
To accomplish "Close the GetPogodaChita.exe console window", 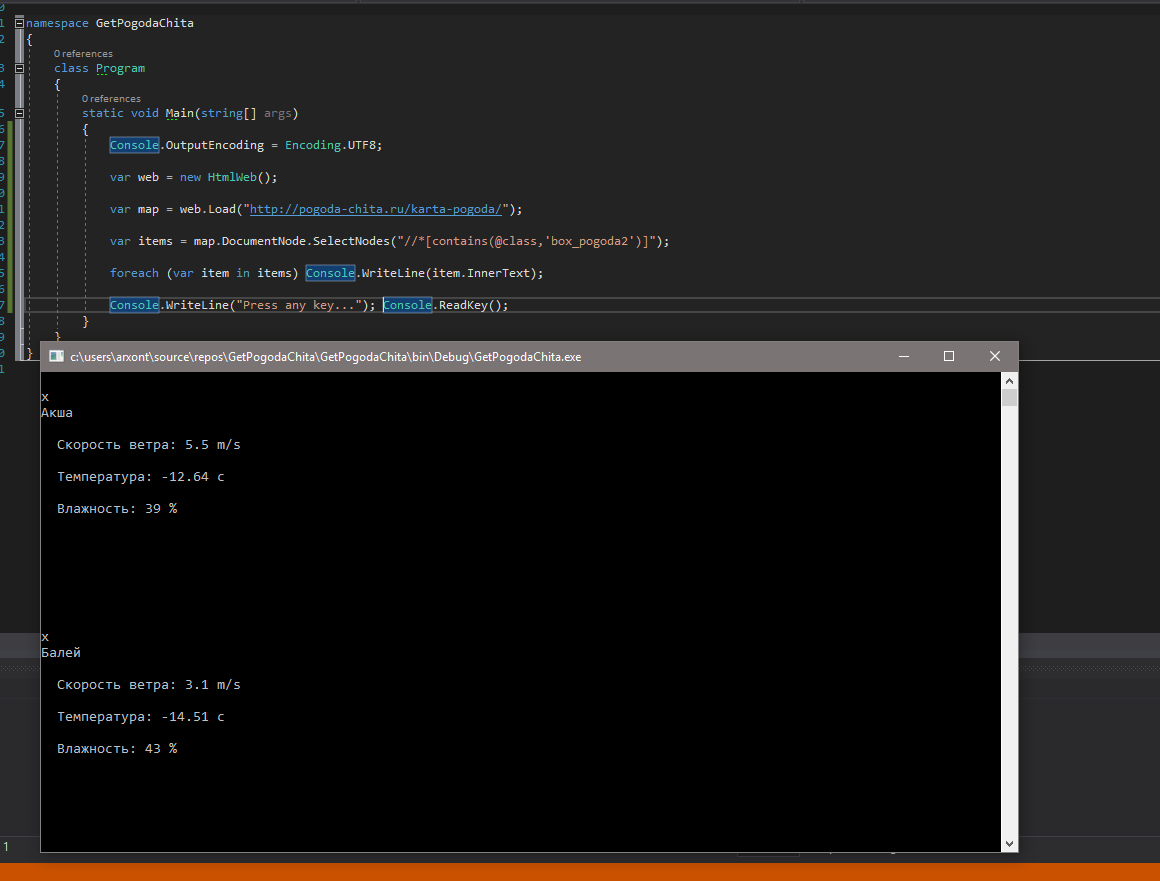I will (995, 356).
